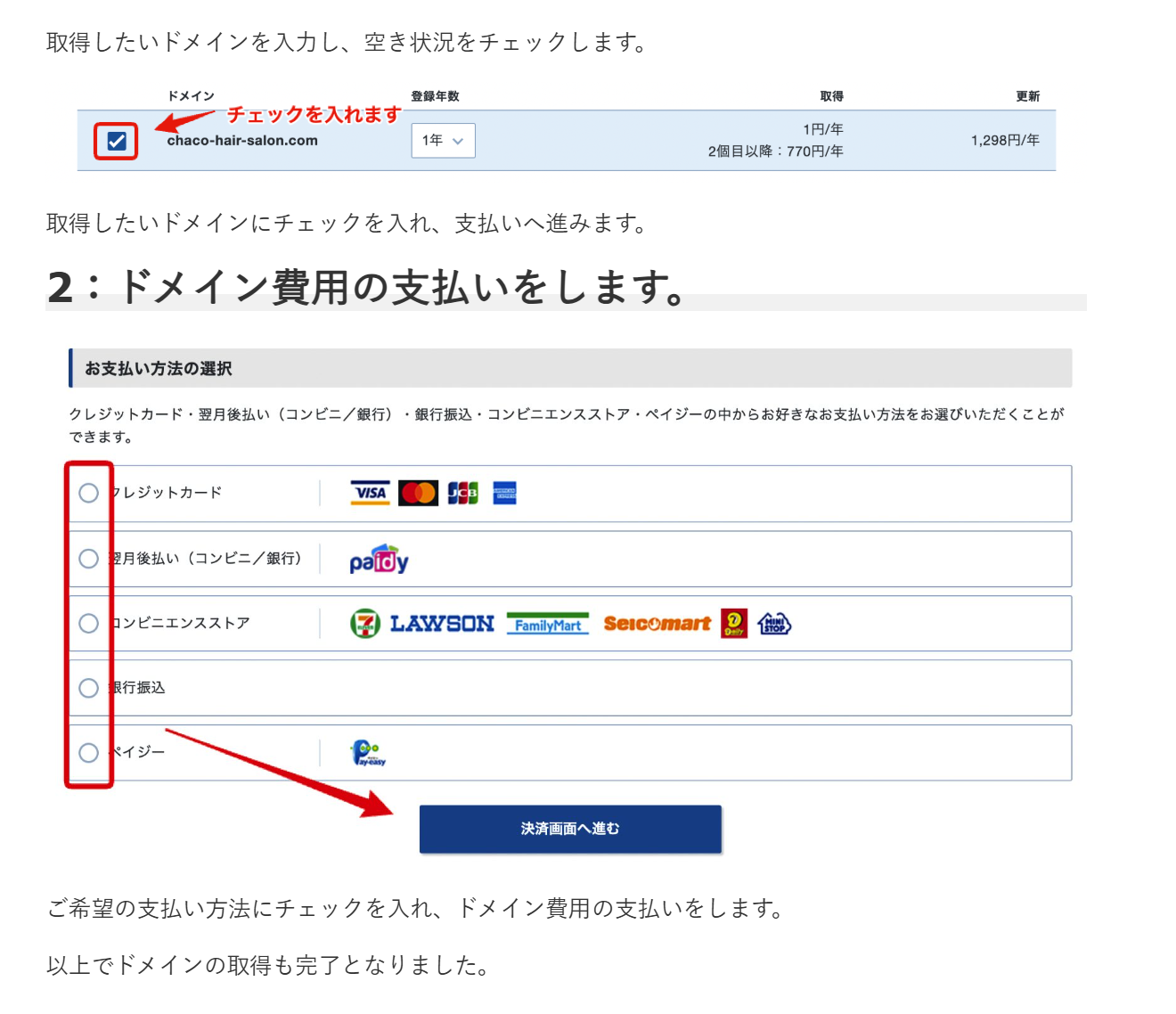The width and height of the screenshot is (1176, 1014).
Task: Click the お支払い方法の選択 heading
Action: [x=159, y=369]
